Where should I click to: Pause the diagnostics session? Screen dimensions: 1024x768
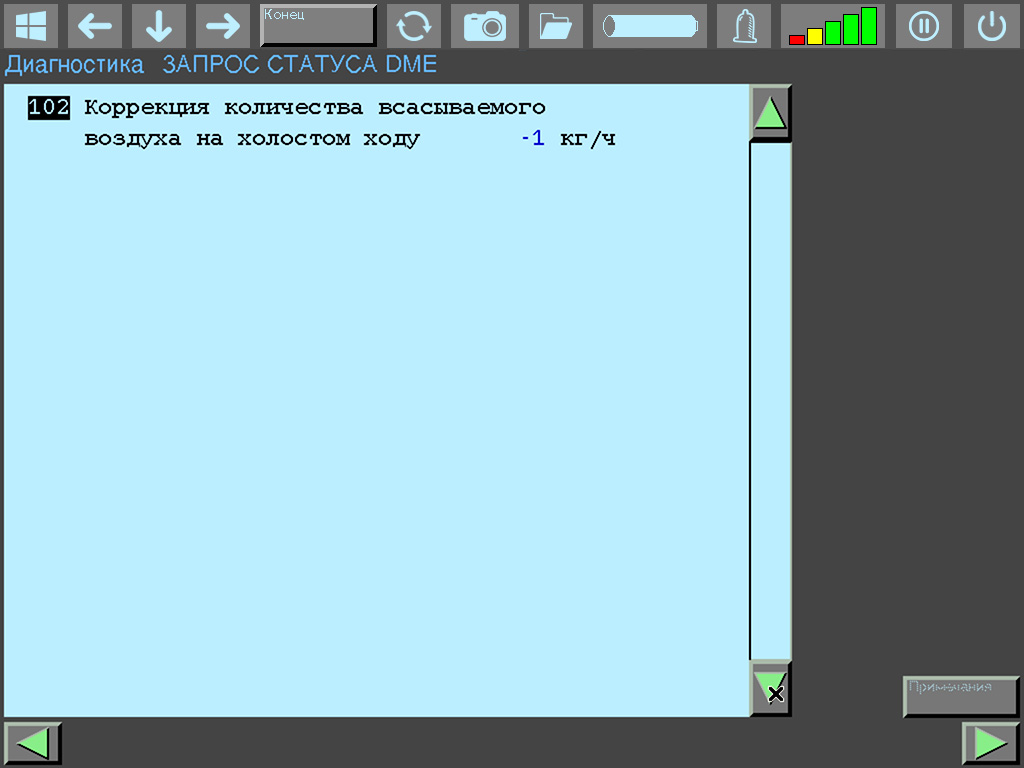[x=923, y=25]
